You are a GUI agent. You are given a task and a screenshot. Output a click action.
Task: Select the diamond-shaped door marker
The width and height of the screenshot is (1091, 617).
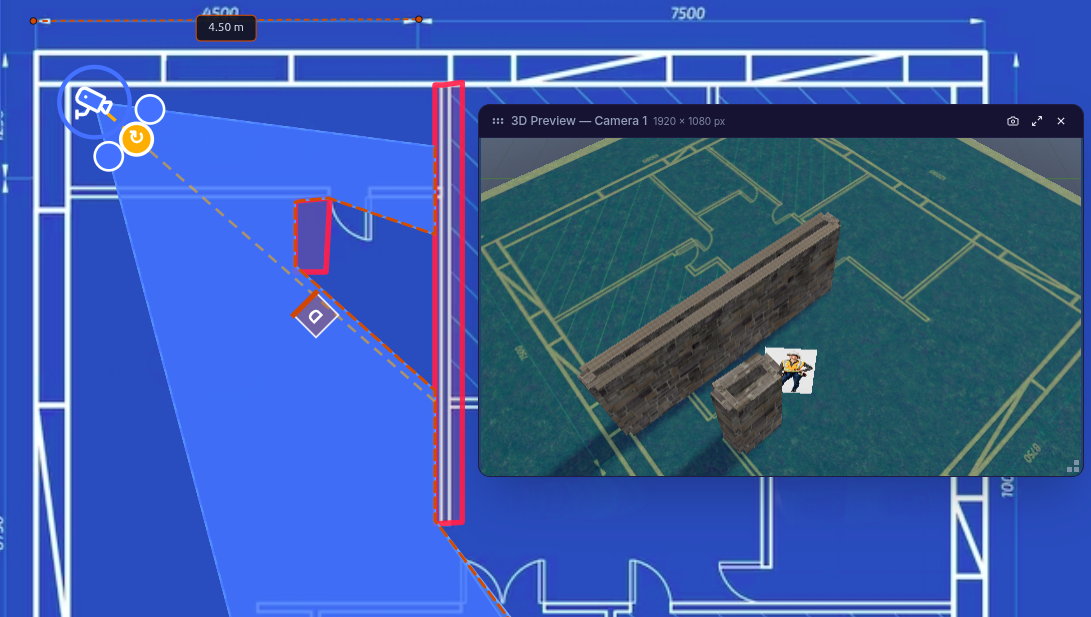pos(316,316)
